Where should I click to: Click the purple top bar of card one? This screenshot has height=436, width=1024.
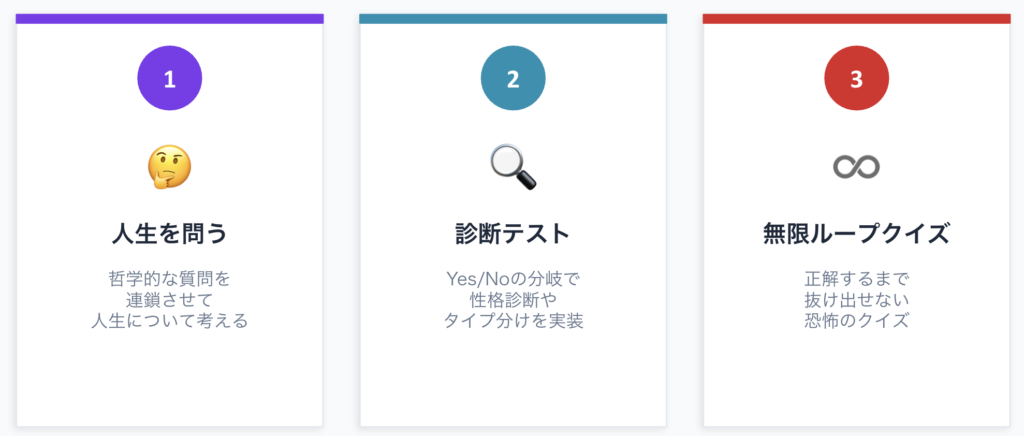pos(169,18)
